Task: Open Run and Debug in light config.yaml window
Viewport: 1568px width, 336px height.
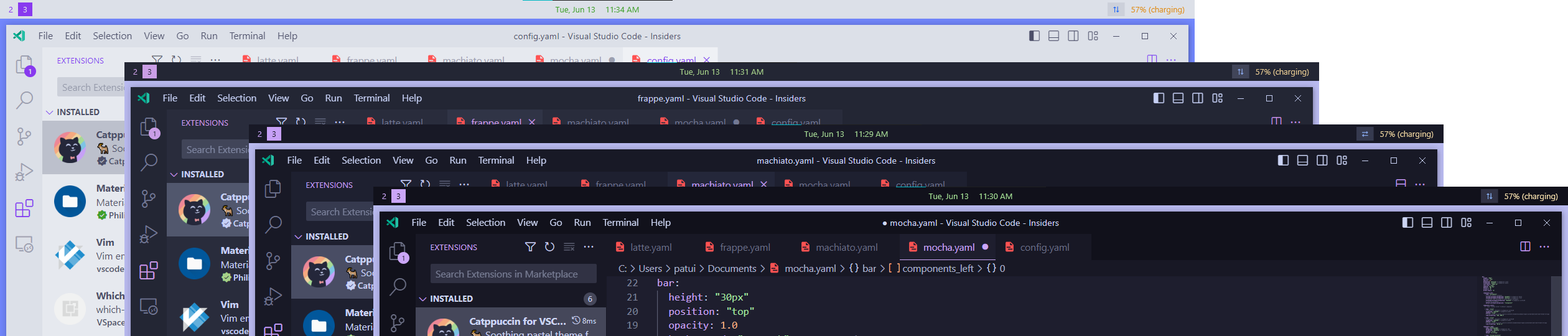Action: (x=24, y=172)
